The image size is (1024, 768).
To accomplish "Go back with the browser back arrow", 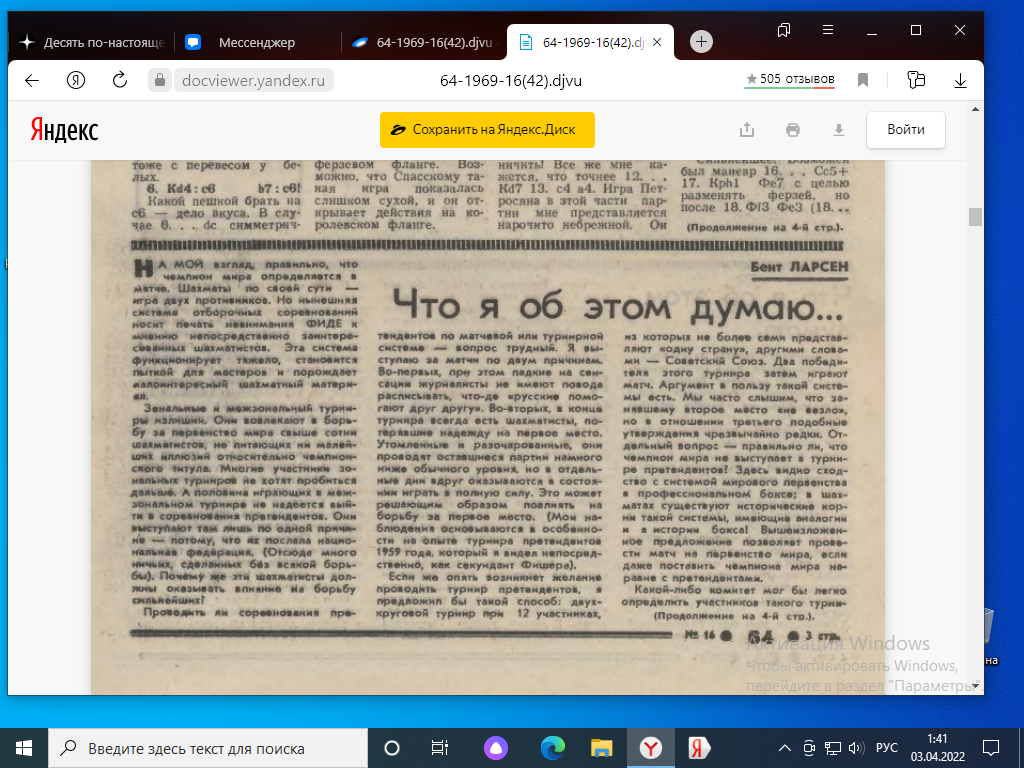I will 32,80.
